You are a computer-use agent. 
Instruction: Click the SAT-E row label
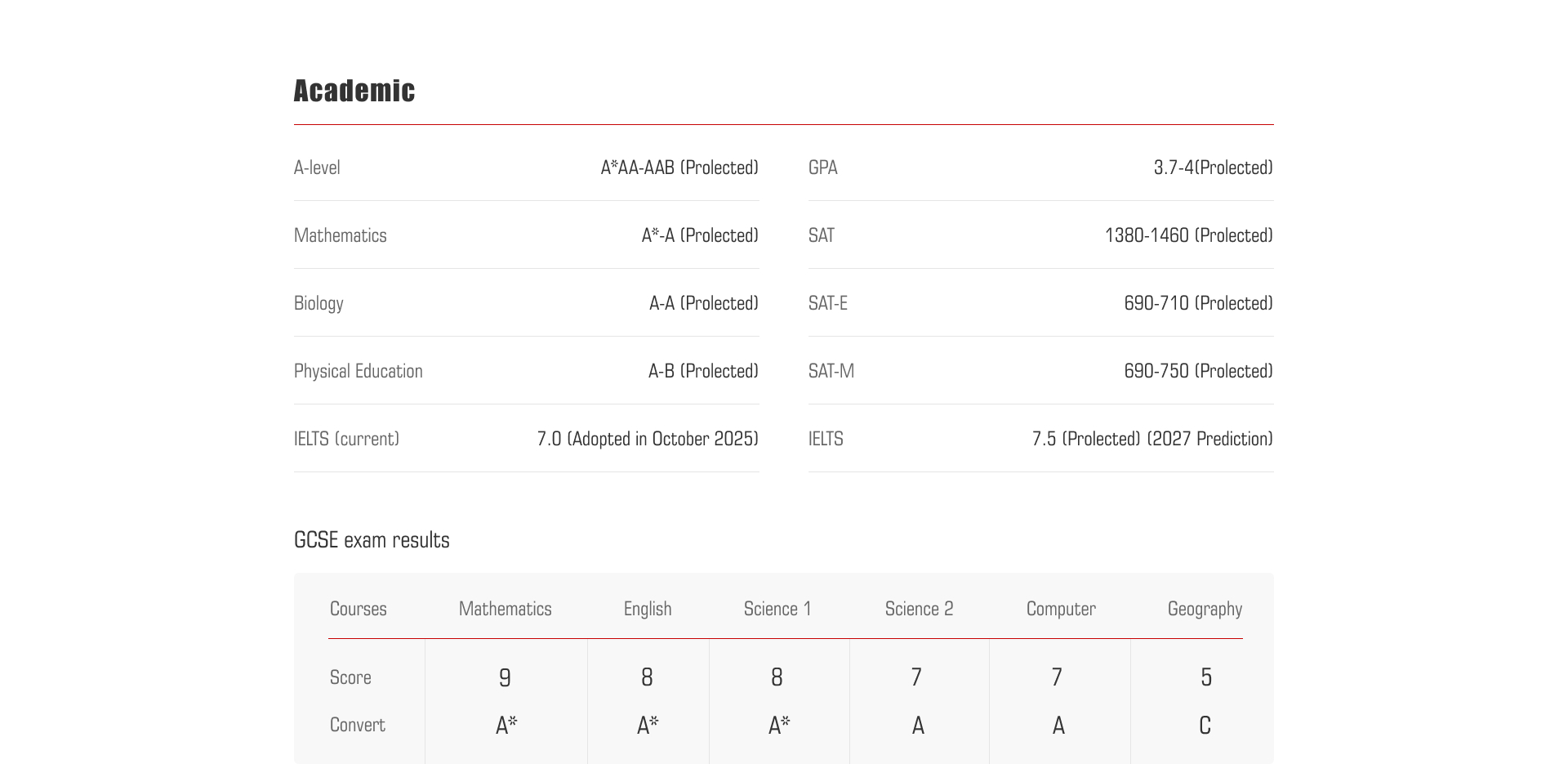(827, 304)
